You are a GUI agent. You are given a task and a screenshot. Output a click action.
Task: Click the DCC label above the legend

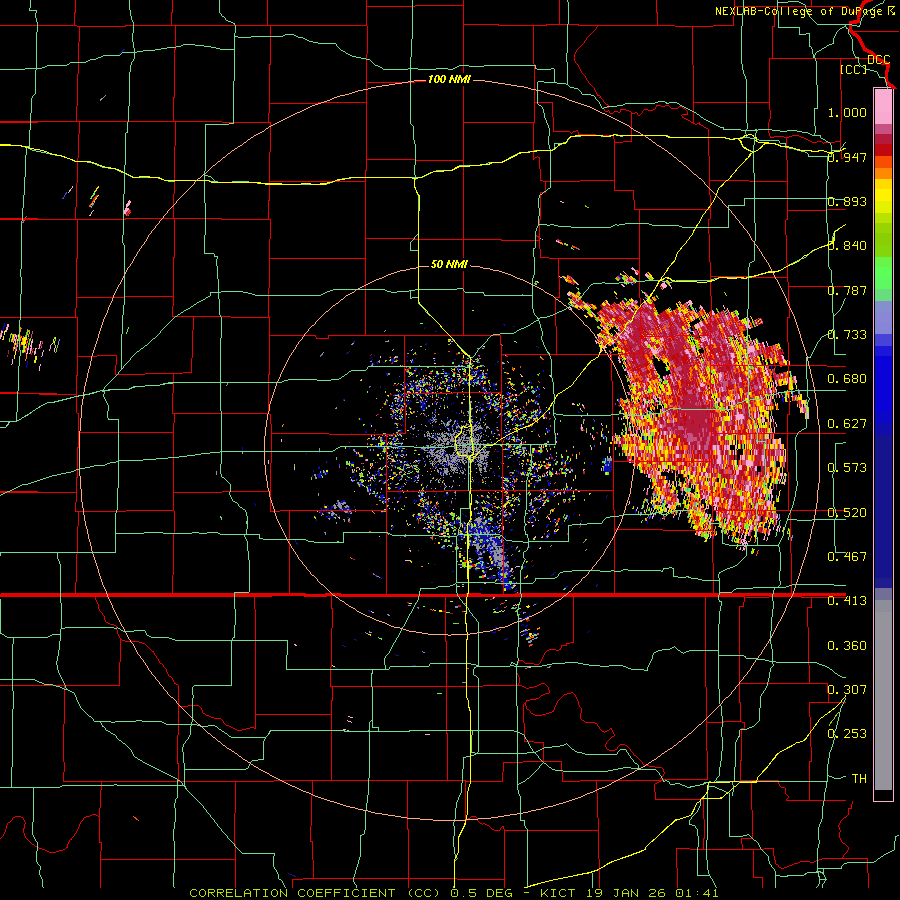point(878,60)
